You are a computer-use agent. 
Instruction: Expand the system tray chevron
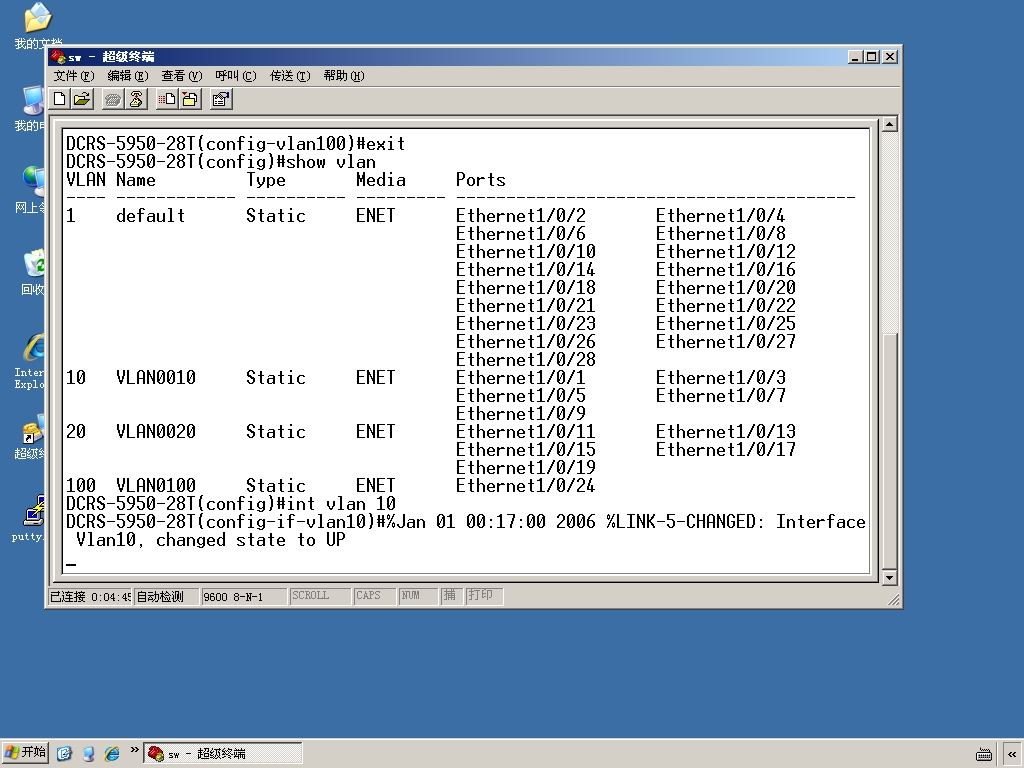click(x=1011, y=754)
